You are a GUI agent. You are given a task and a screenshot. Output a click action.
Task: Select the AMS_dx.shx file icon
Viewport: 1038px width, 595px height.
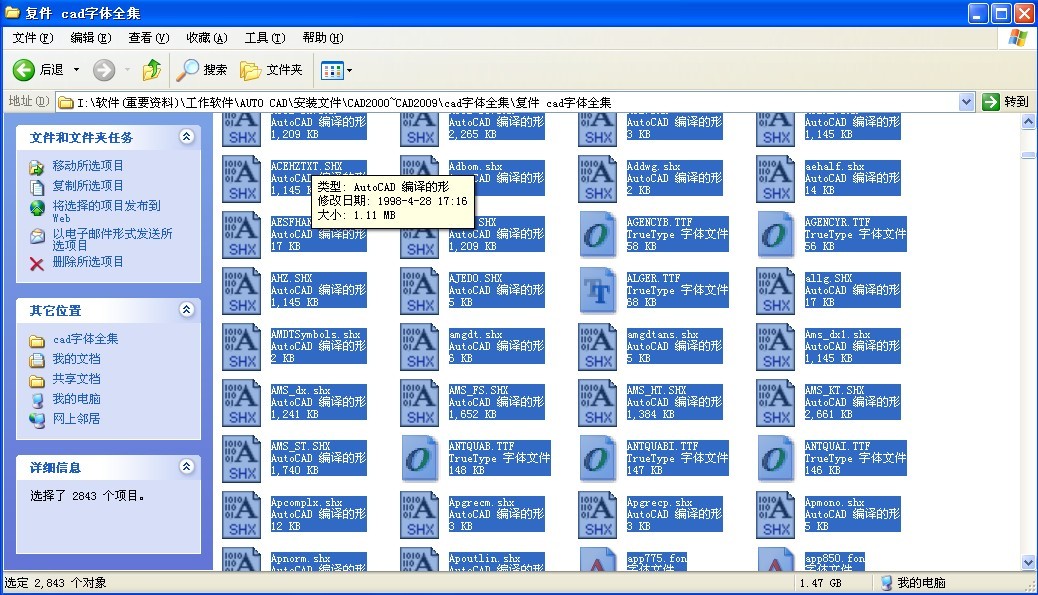tap(242, 402)
